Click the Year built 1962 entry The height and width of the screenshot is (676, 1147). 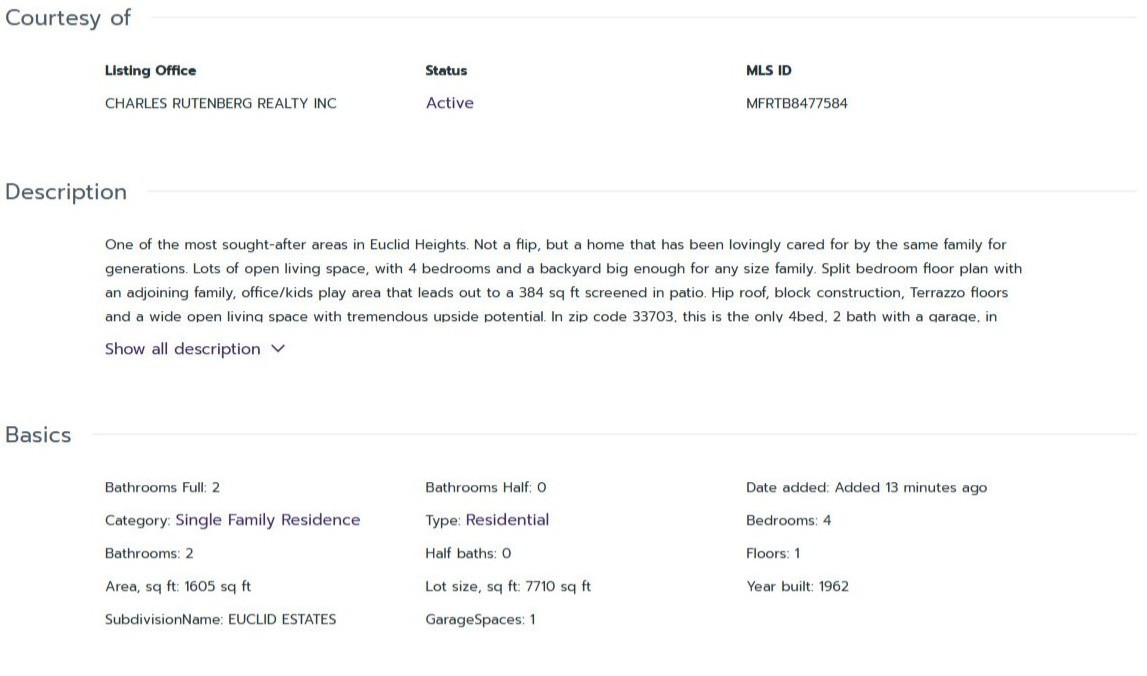(x=797, y=587)
